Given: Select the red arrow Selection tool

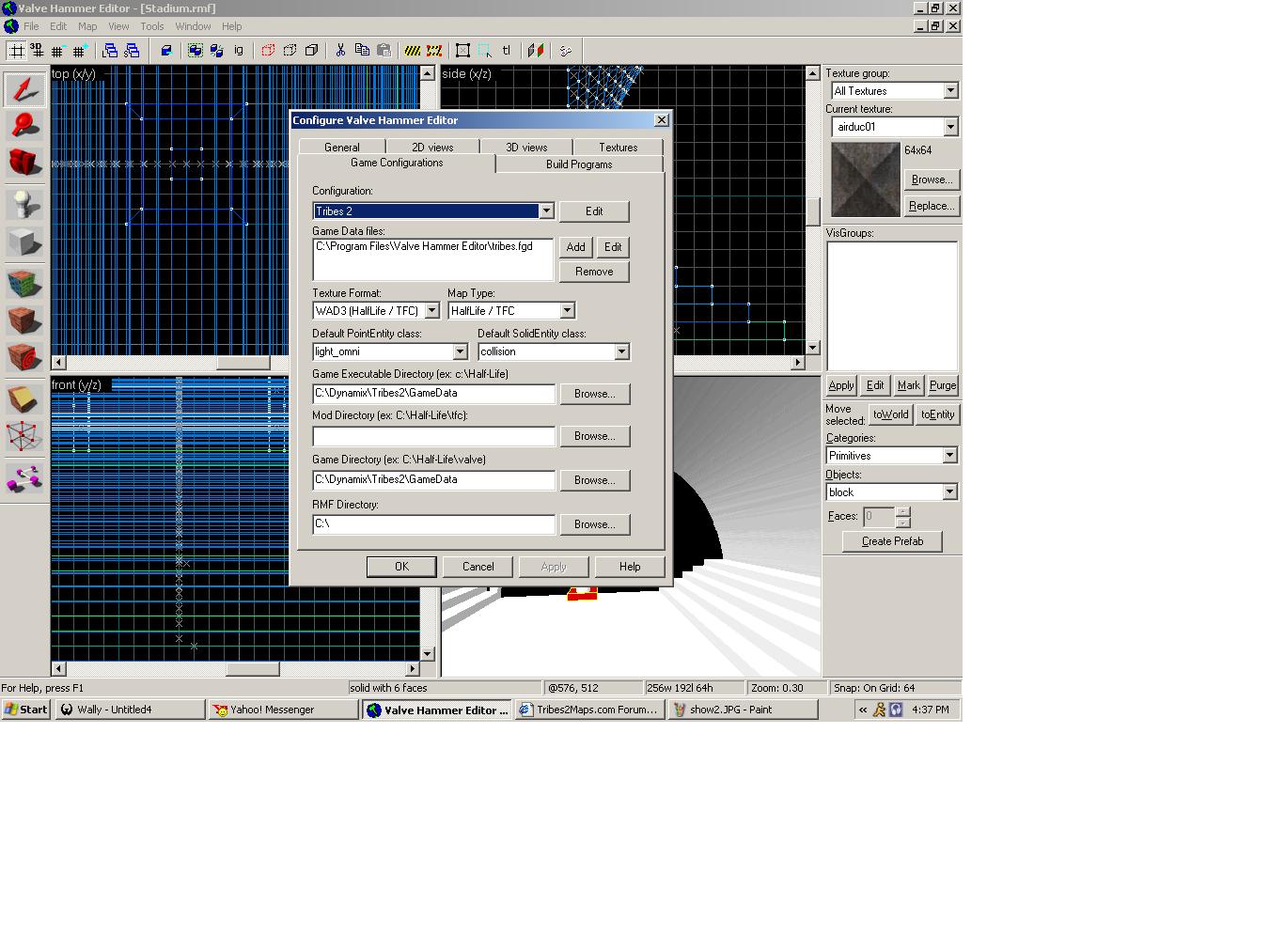Looking at the screenshot, I should pos(24,89).
